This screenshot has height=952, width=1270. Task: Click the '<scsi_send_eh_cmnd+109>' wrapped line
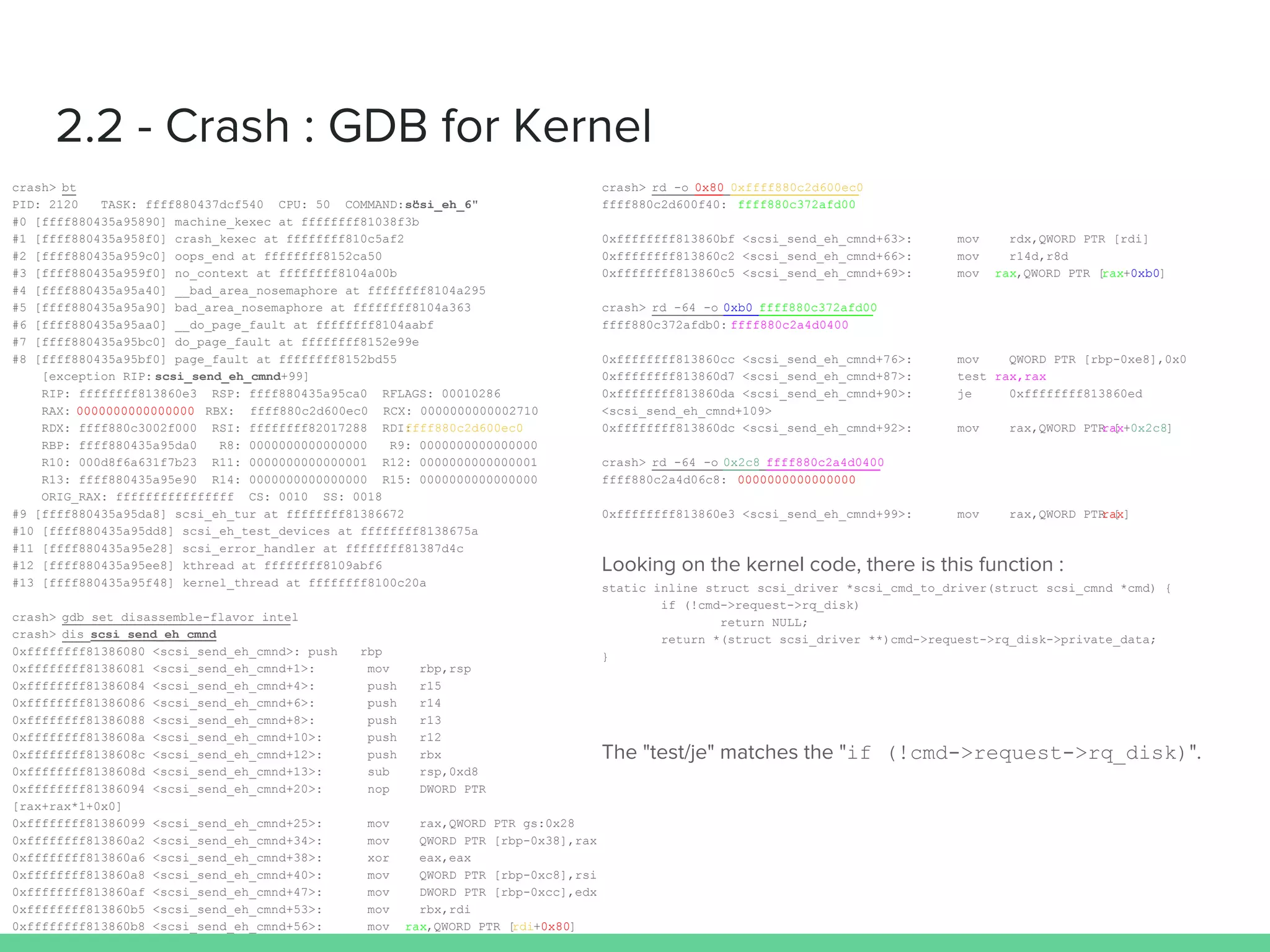click(686, 412)
